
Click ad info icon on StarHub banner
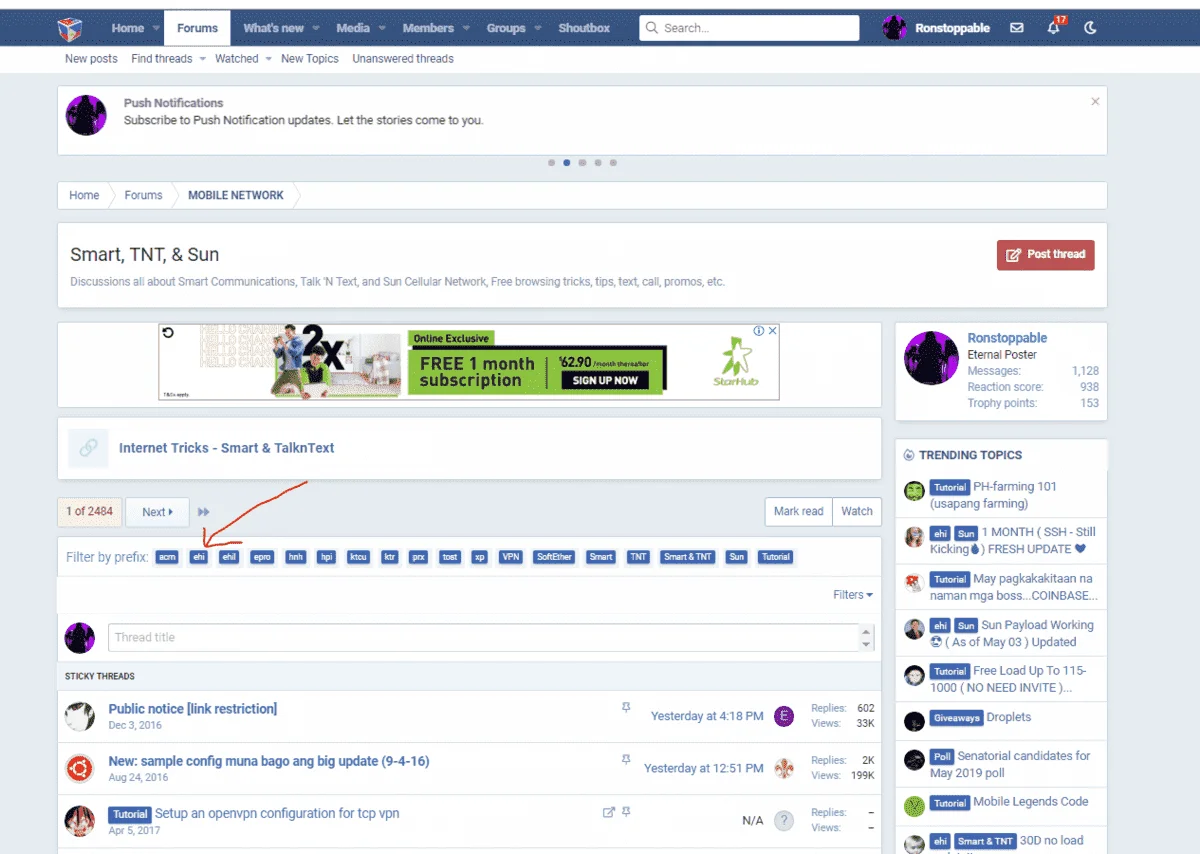(x=759, y=331)
